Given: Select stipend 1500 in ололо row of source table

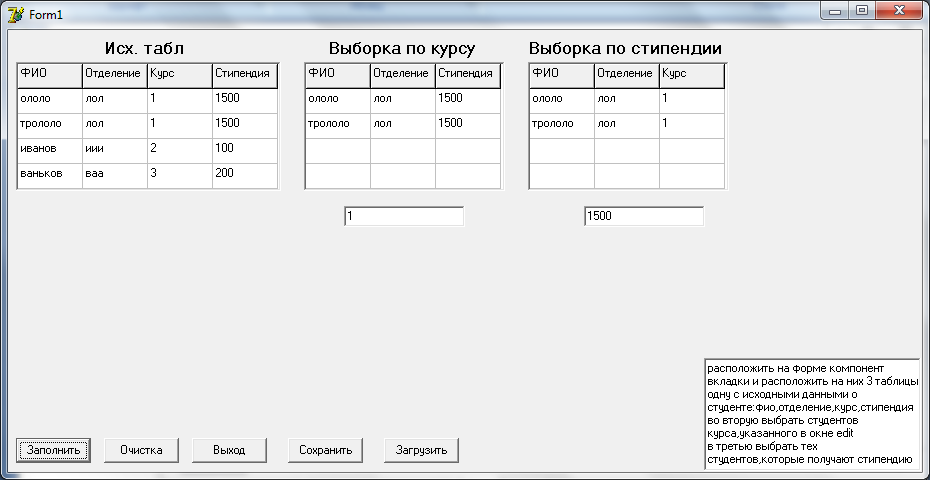Looking at the screenshot, I should [245, 101].
